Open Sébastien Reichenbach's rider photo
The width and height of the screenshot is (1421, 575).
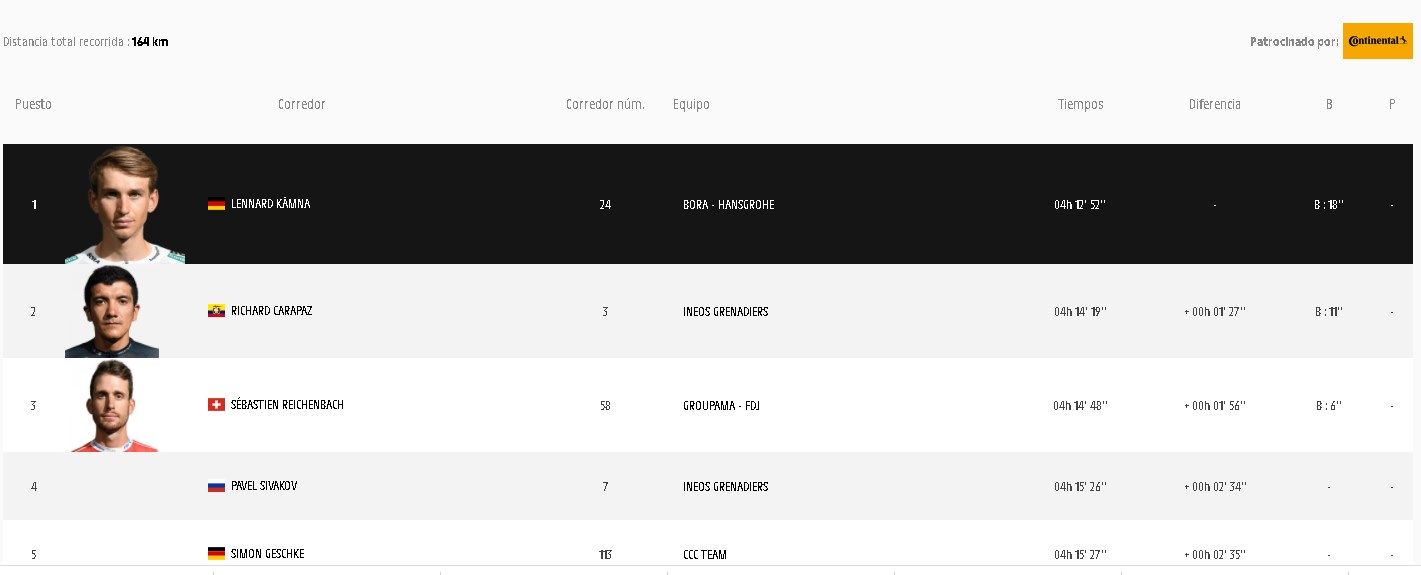coord(112,406)
